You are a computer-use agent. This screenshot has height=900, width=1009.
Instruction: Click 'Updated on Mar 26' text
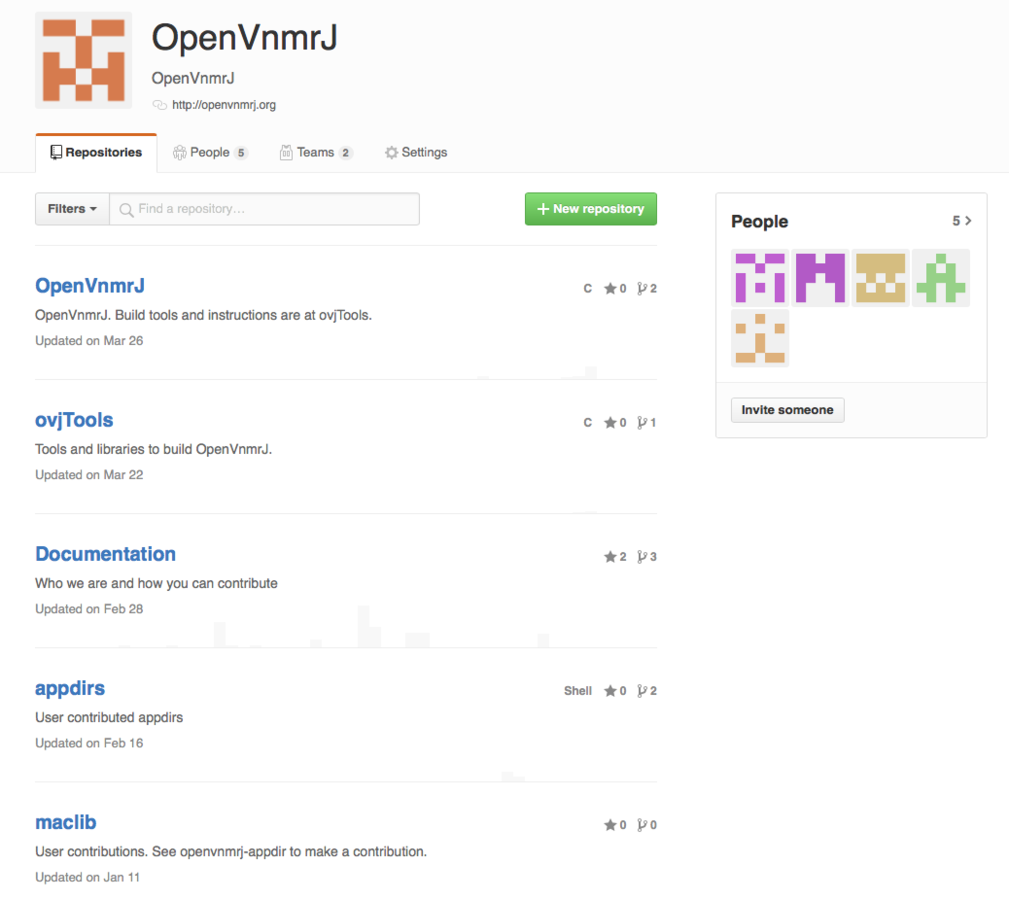tap(89, 341)
